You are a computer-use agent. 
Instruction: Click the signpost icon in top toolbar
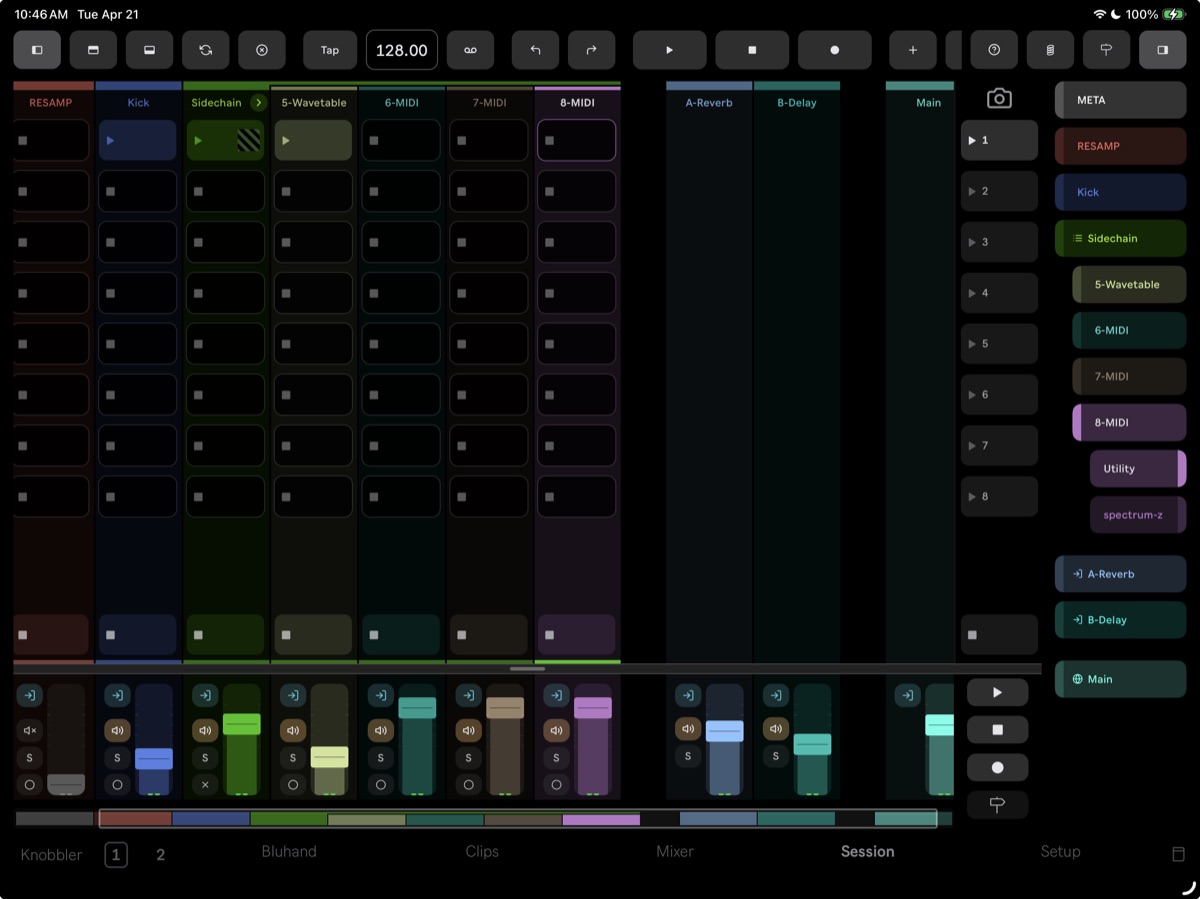coord(1106,50)
